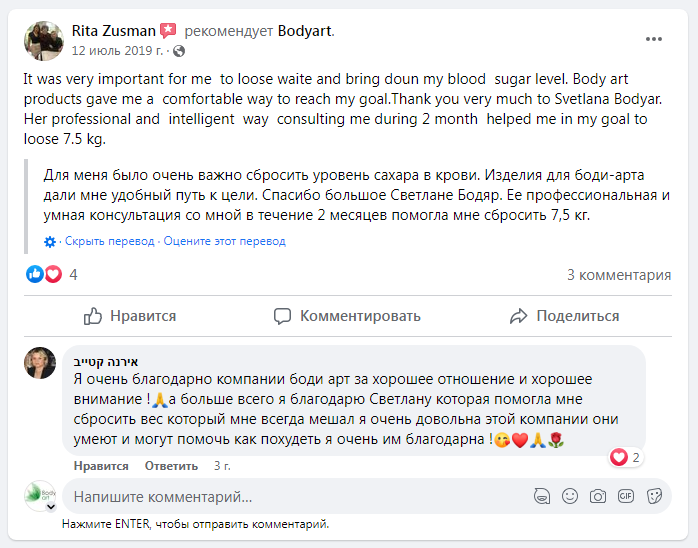Click the heart reaction on the comment

pyautogui.click(x=619, y=458)
